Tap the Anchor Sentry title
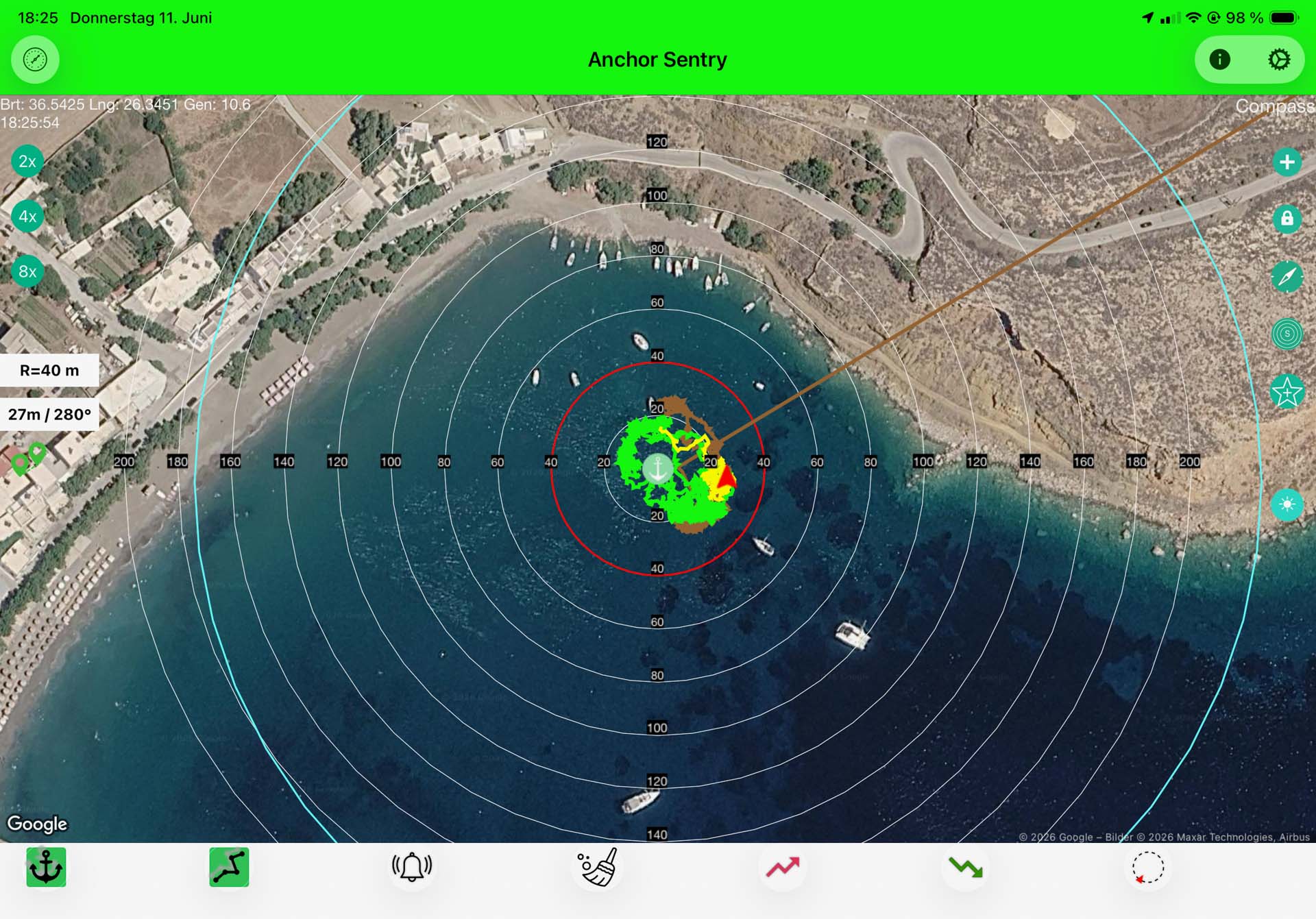 658,60
